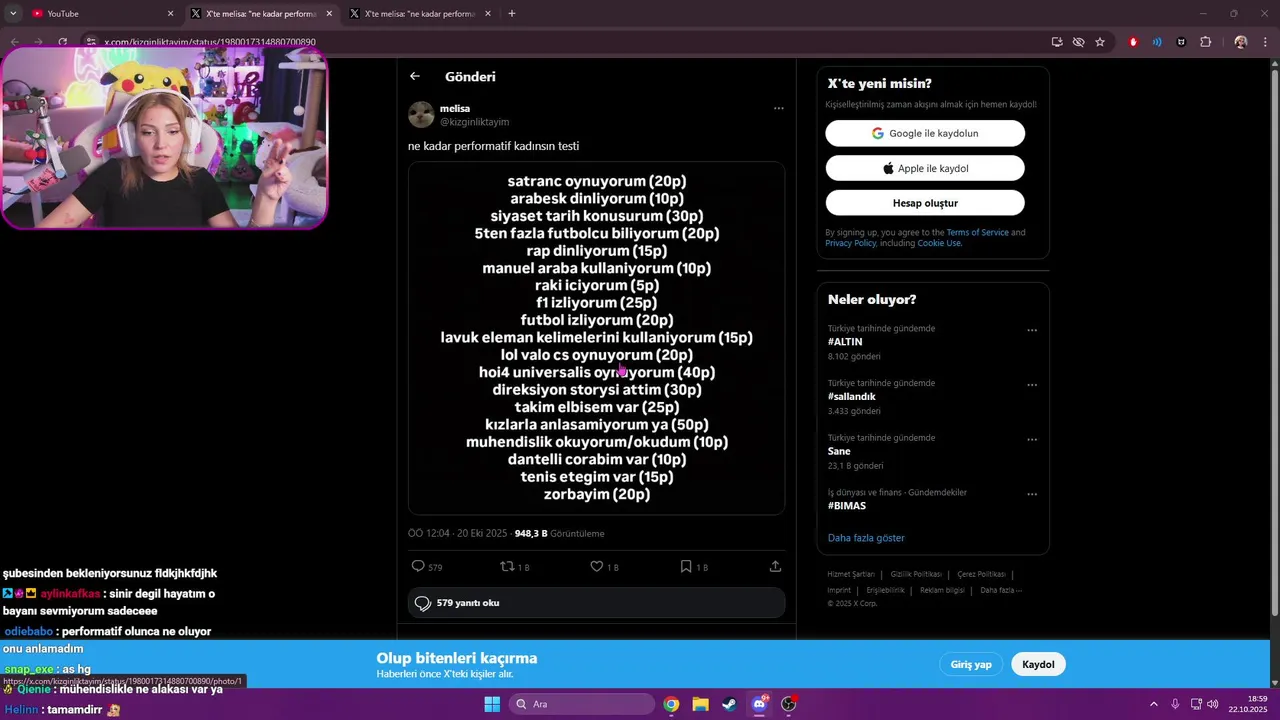Reload the page with the refresh icon
Viewport: 1280px width, 720px height.
click(62, 42)
